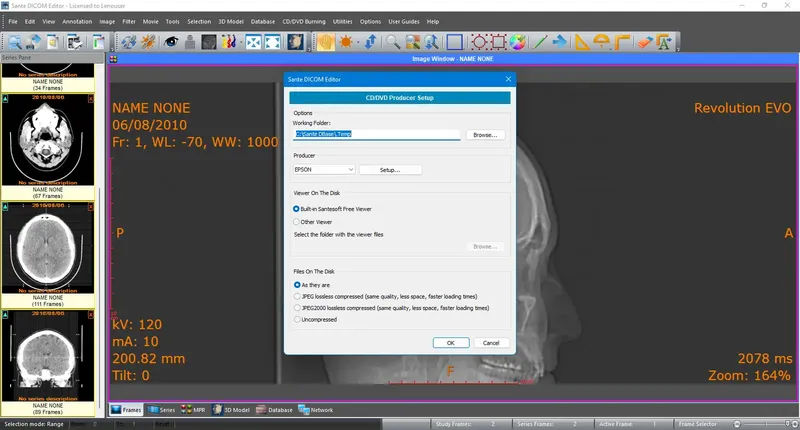Select the orange protractor tool
The width and height of the screenshot is (800, 430).
(x=602, y=42)
